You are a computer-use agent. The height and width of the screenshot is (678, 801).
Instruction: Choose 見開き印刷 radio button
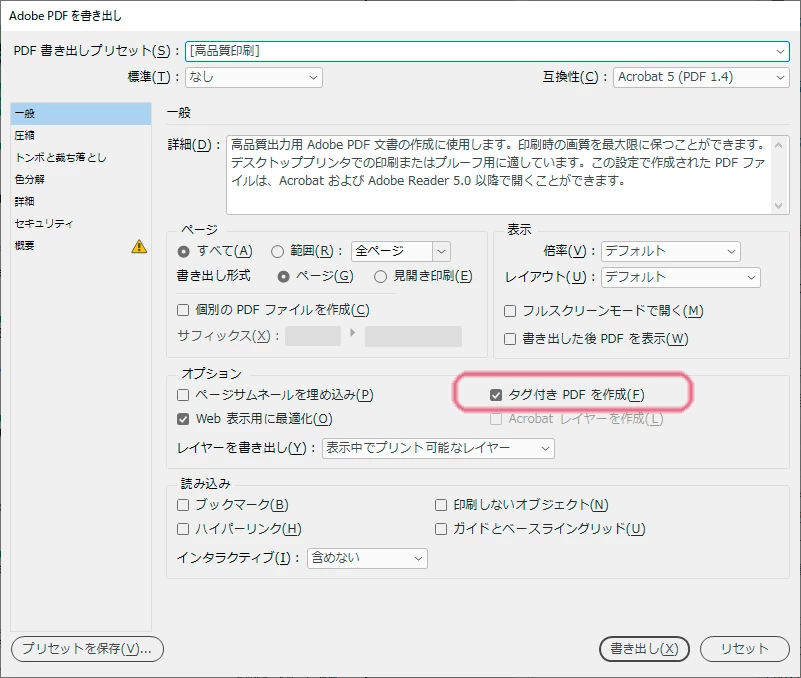pos(380,277)
